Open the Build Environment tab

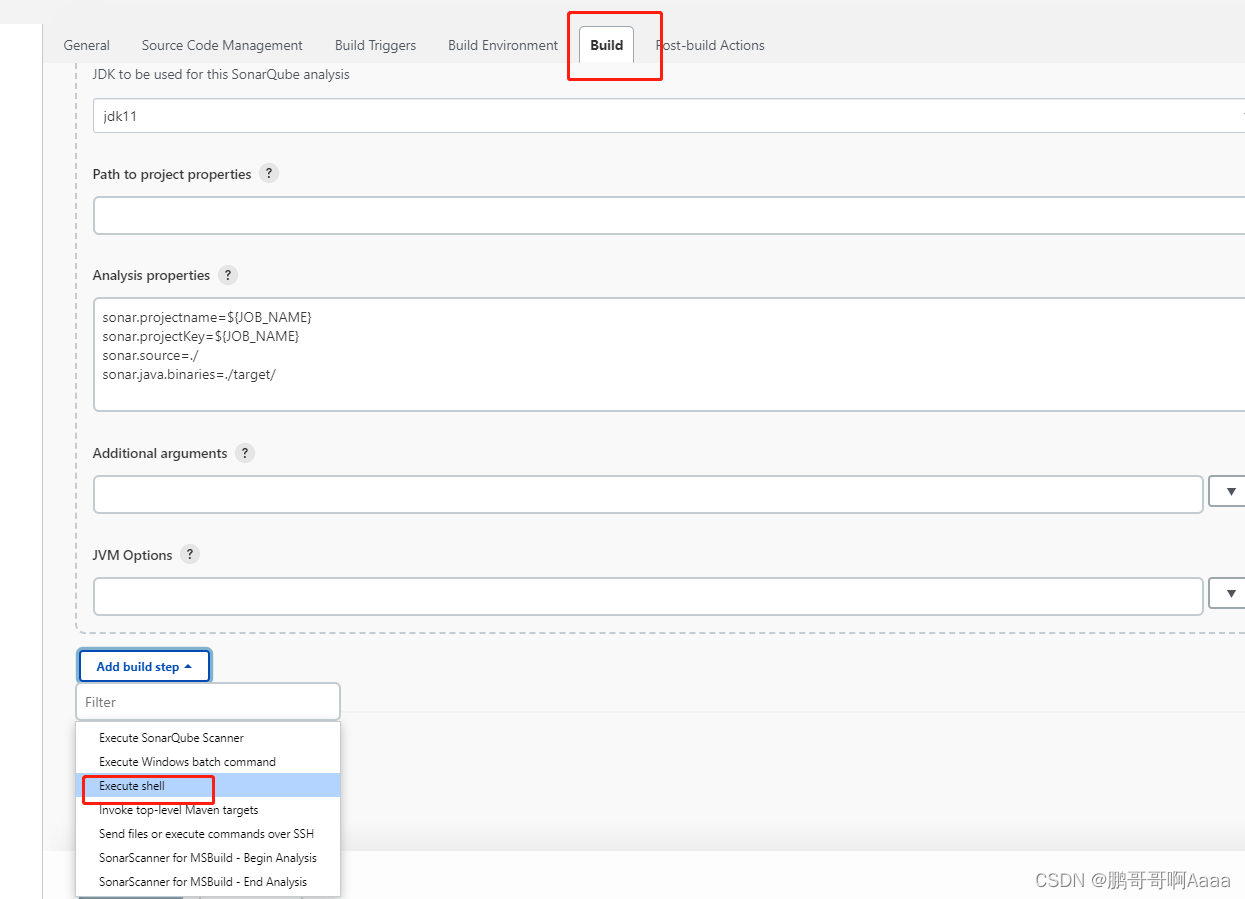pyautogui.click(x=503, y=45)
